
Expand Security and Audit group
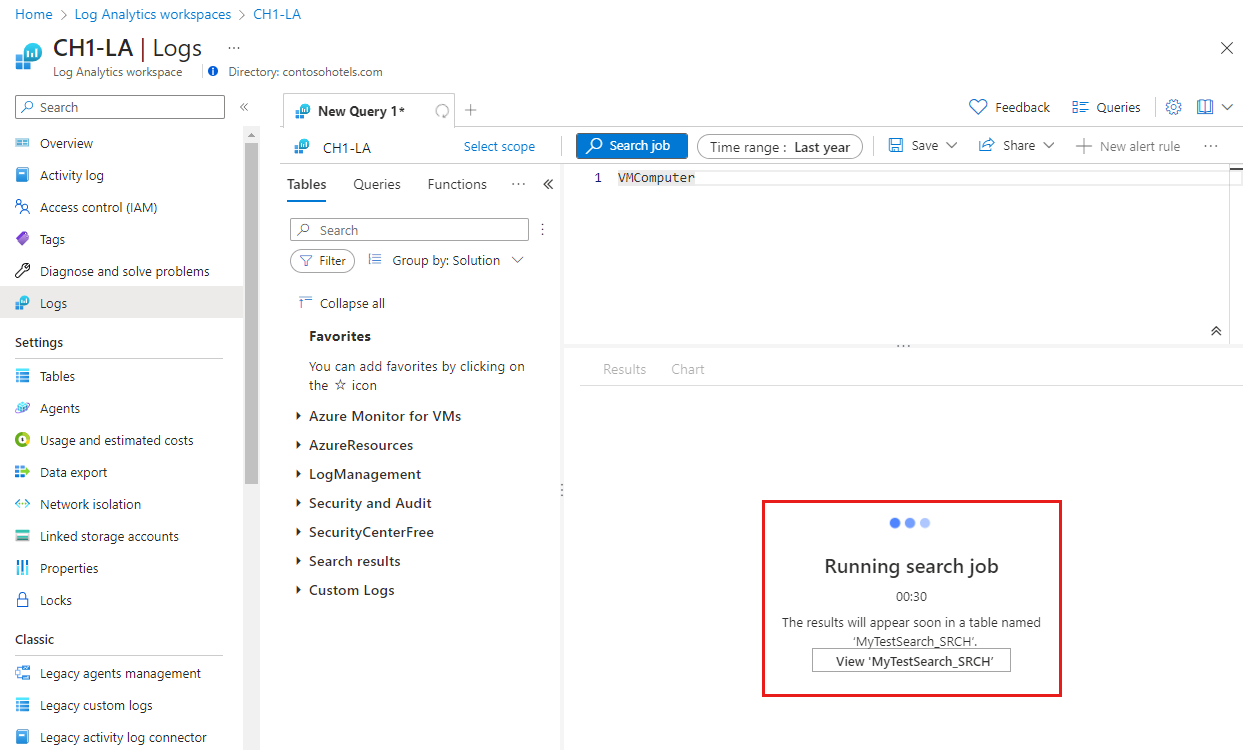click(x=370, y=503)
